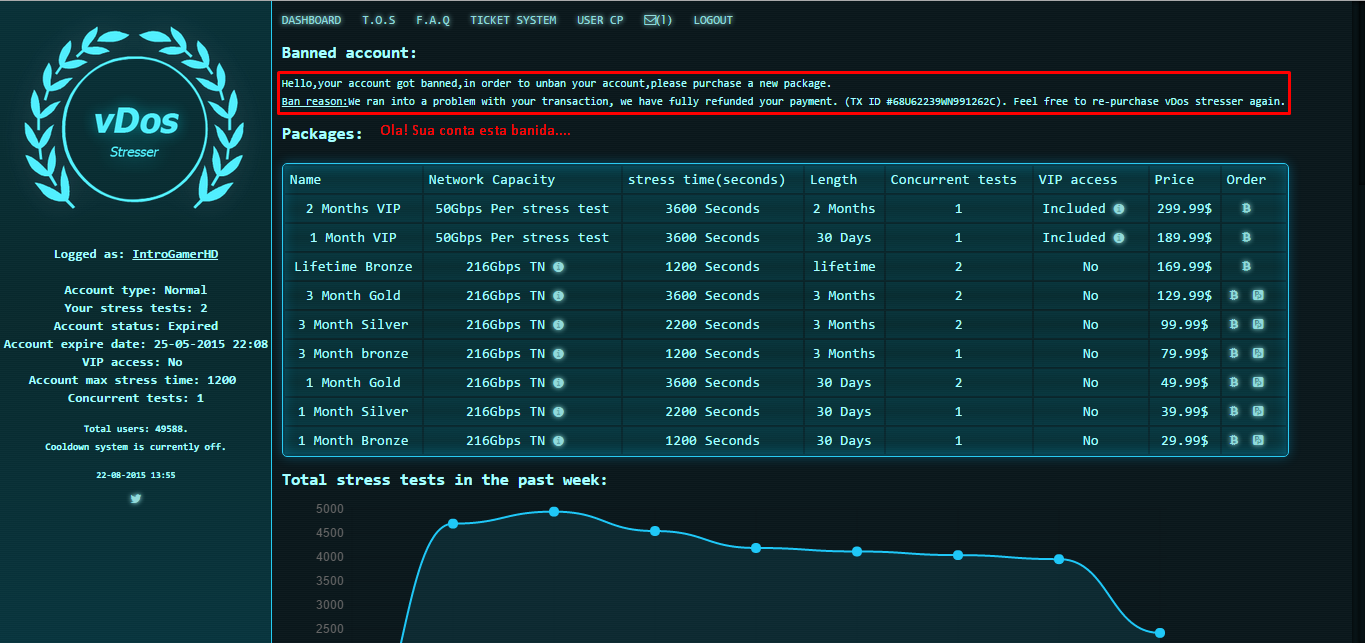This screenshot has width=1365, height=643.
Task: Open TICKET SYSTEM menu item
Action: 513,20
